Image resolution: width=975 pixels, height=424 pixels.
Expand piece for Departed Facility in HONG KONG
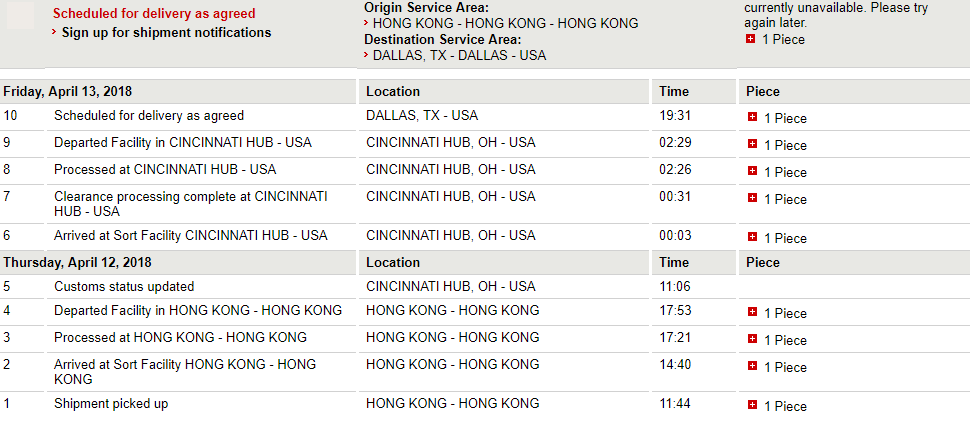[x=752, y=312]
